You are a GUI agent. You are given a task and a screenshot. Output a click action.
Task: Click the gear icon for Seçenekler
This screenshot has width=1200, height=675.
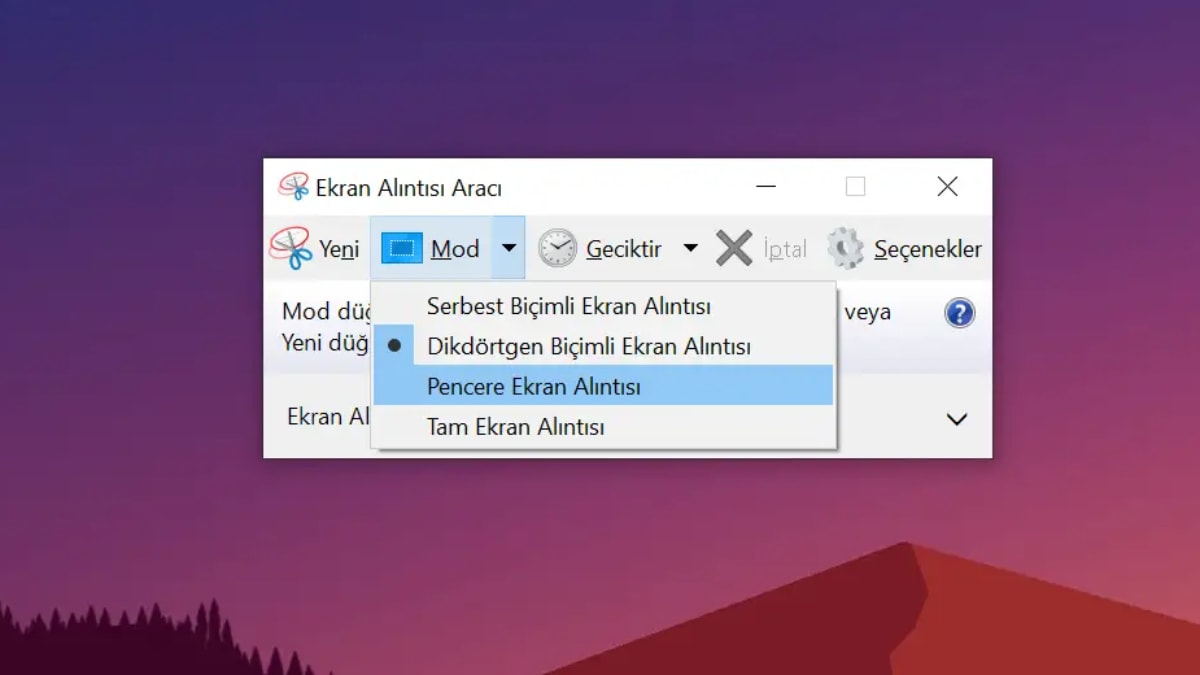[846, 248]
